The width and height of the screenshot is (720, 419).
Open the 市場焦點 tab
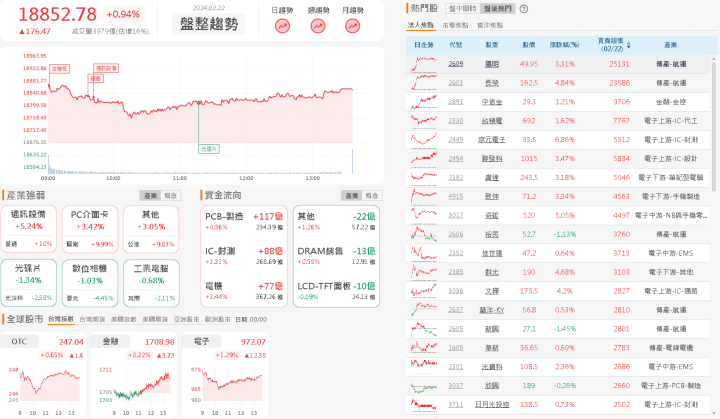(x=455, y=25)
